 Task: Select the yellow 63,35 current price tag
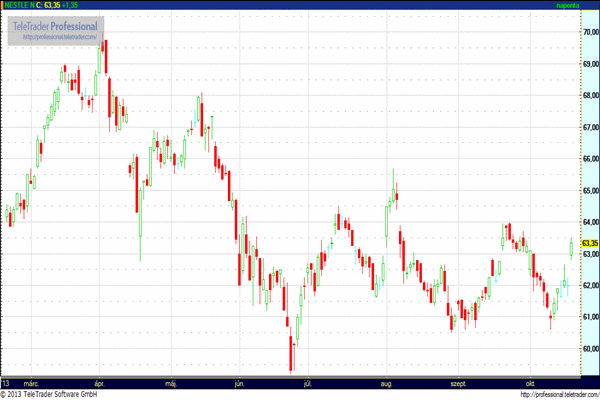tap(589, 243)
